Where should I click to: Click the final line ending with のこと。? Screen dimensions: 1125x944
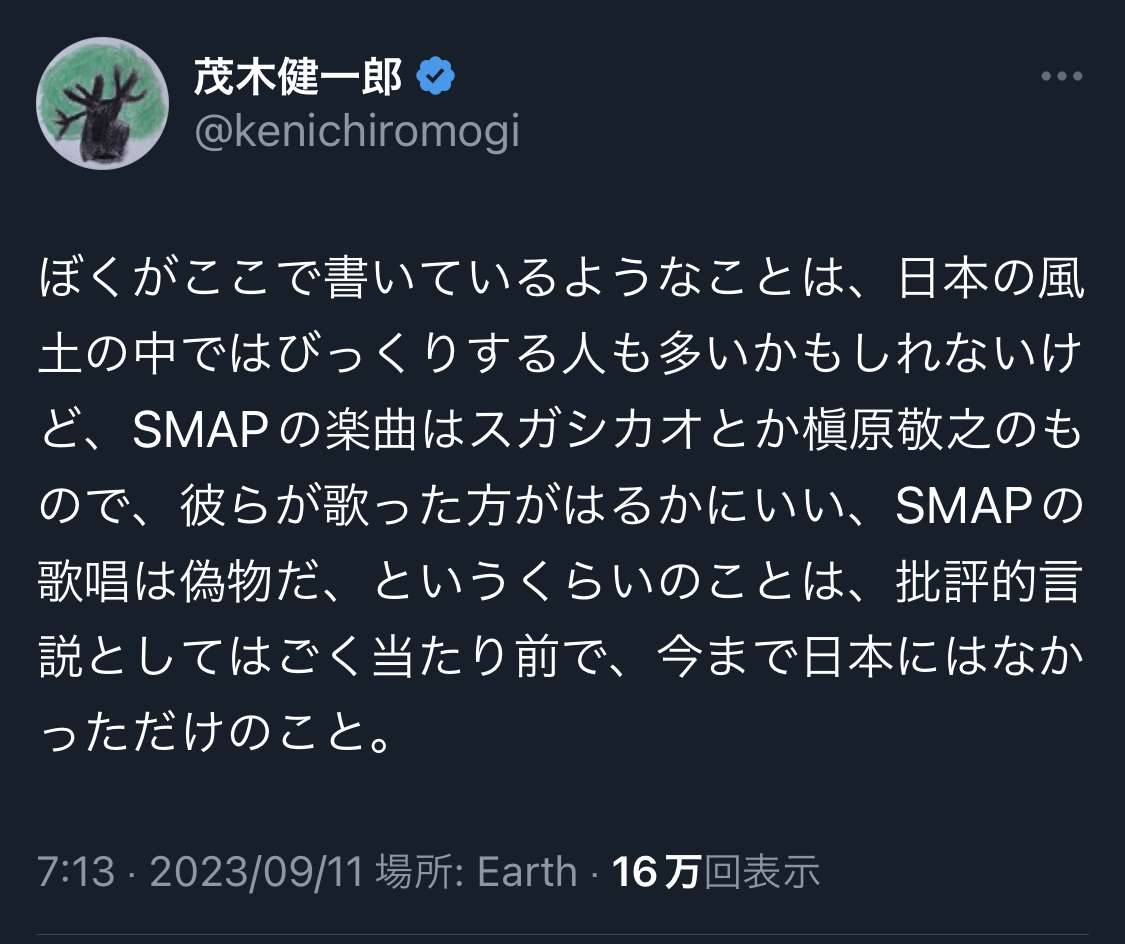pyautogui.click(x=213, y=734)
